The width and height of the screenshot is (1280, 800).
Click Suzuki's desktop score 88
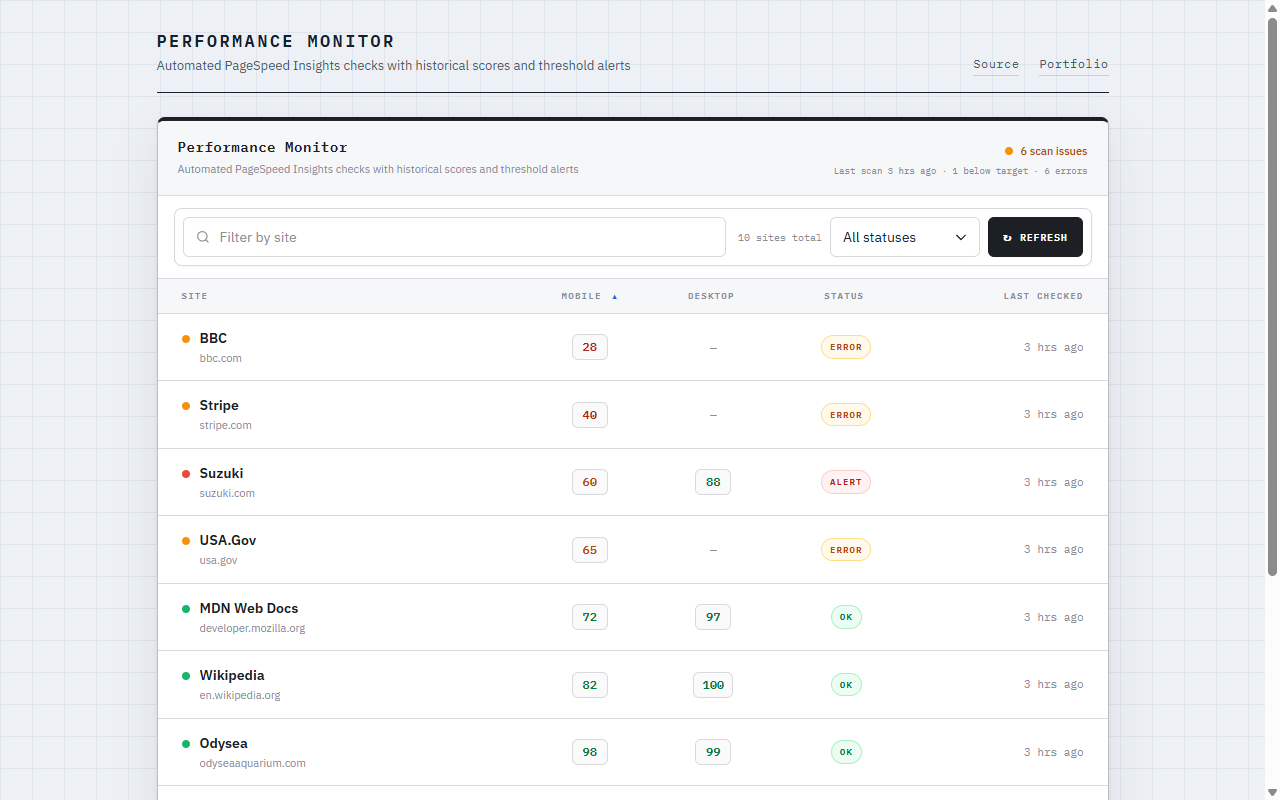pyautogui.click(x=713, y=482)
